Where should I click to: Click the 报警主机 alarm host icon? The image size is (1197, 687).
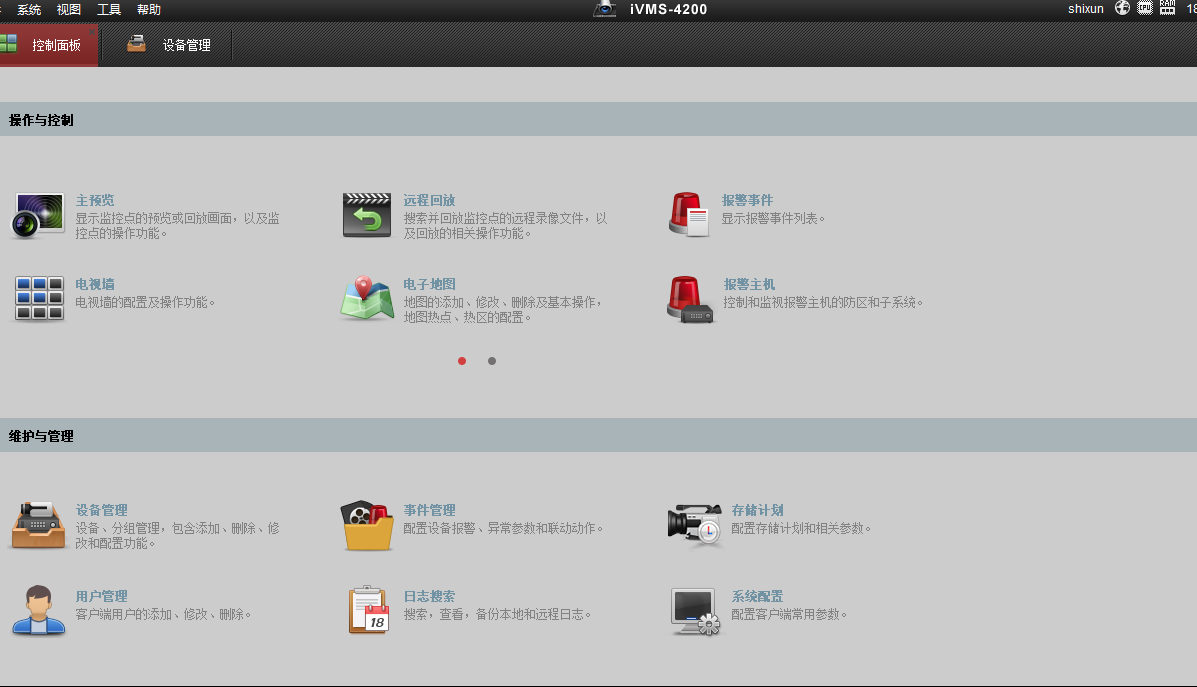click(690, 300)
